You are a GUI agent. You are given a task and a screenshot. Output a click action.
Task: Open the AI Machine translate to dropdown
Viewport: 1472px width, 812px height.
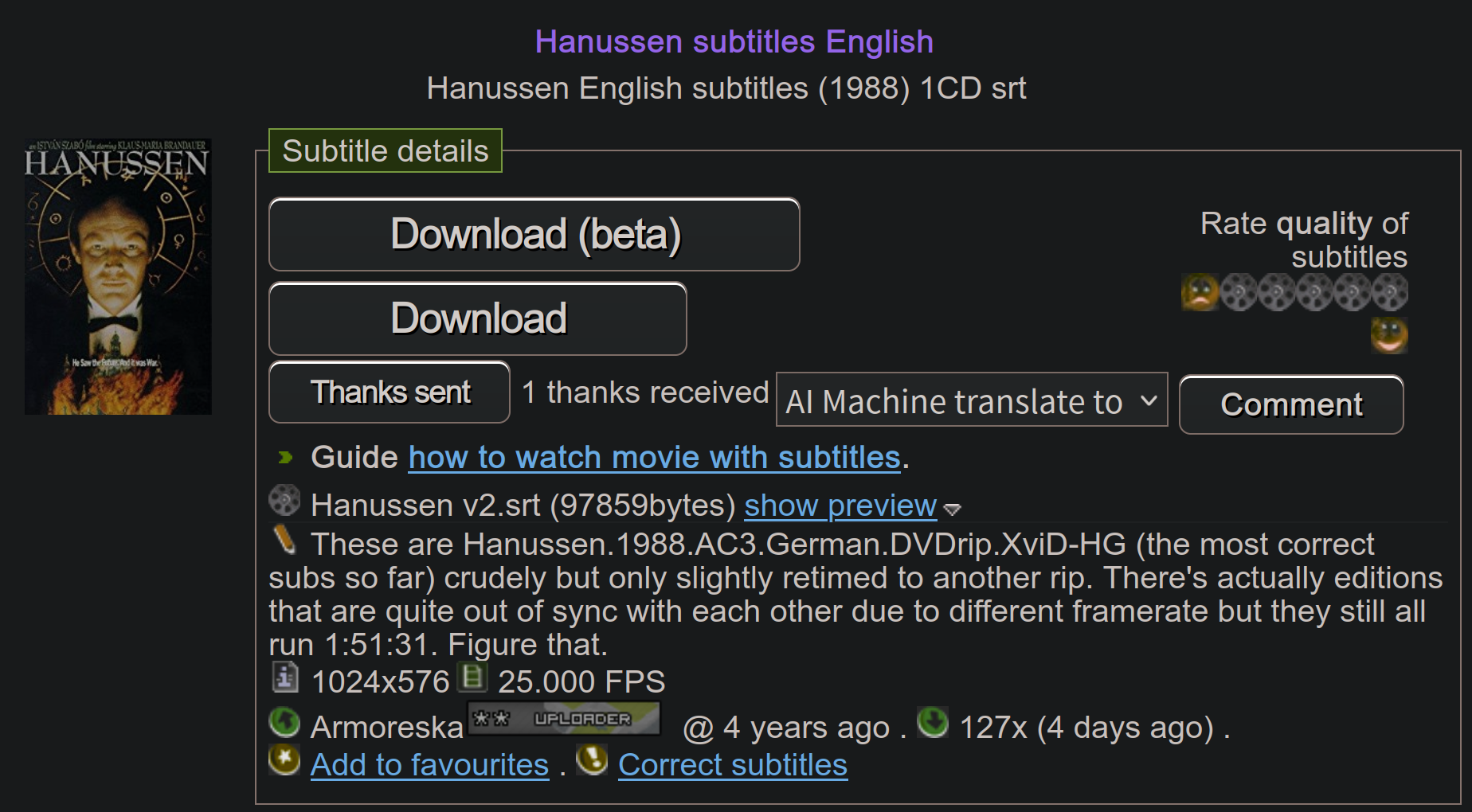click(x=971, y=400)
